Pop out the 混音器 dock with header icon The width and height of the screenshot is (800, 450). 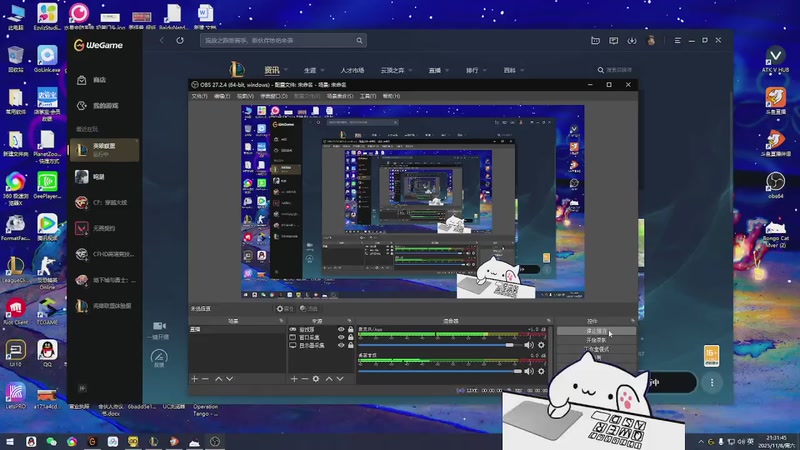point(549,321)
